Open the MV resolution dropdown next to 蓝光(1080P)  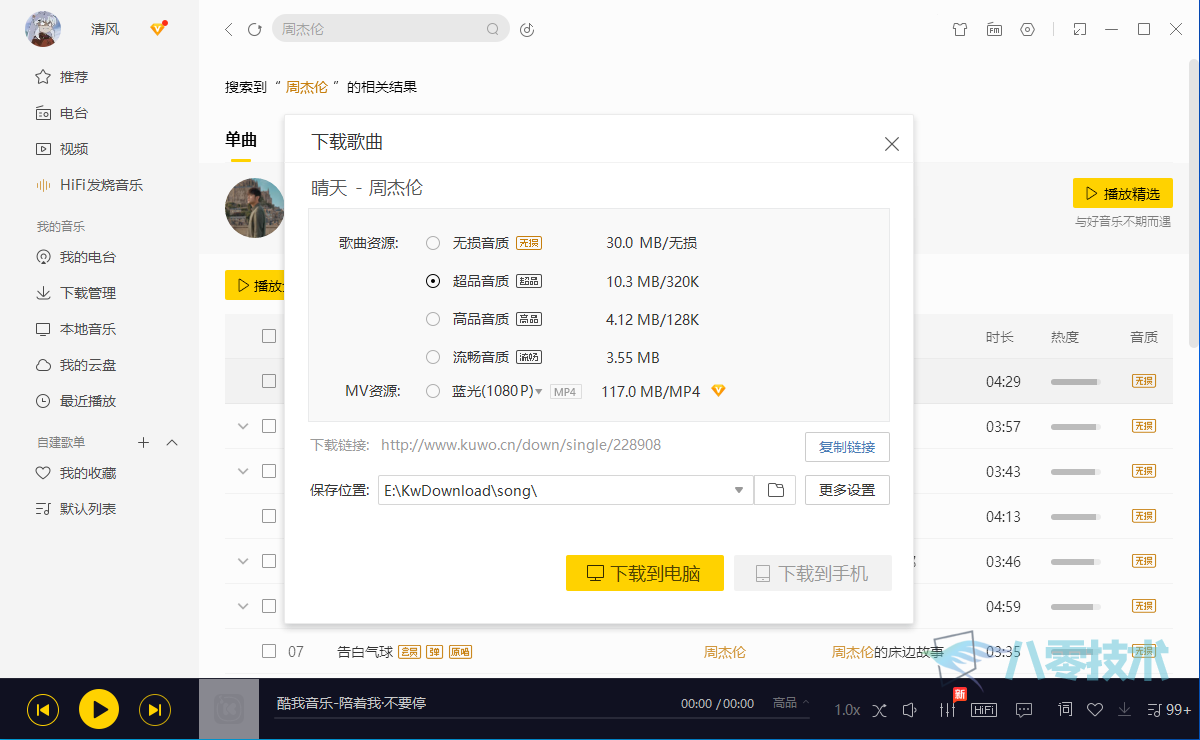pos(539,391)
